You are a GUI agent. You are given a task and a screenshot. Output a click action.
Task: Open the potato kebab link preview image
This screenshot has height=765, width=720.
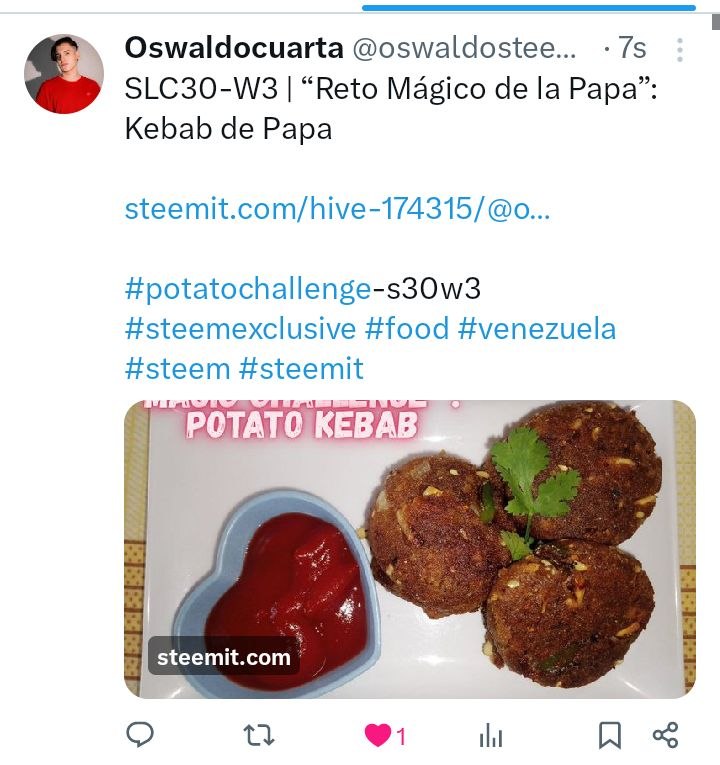[x=410, y=549]
